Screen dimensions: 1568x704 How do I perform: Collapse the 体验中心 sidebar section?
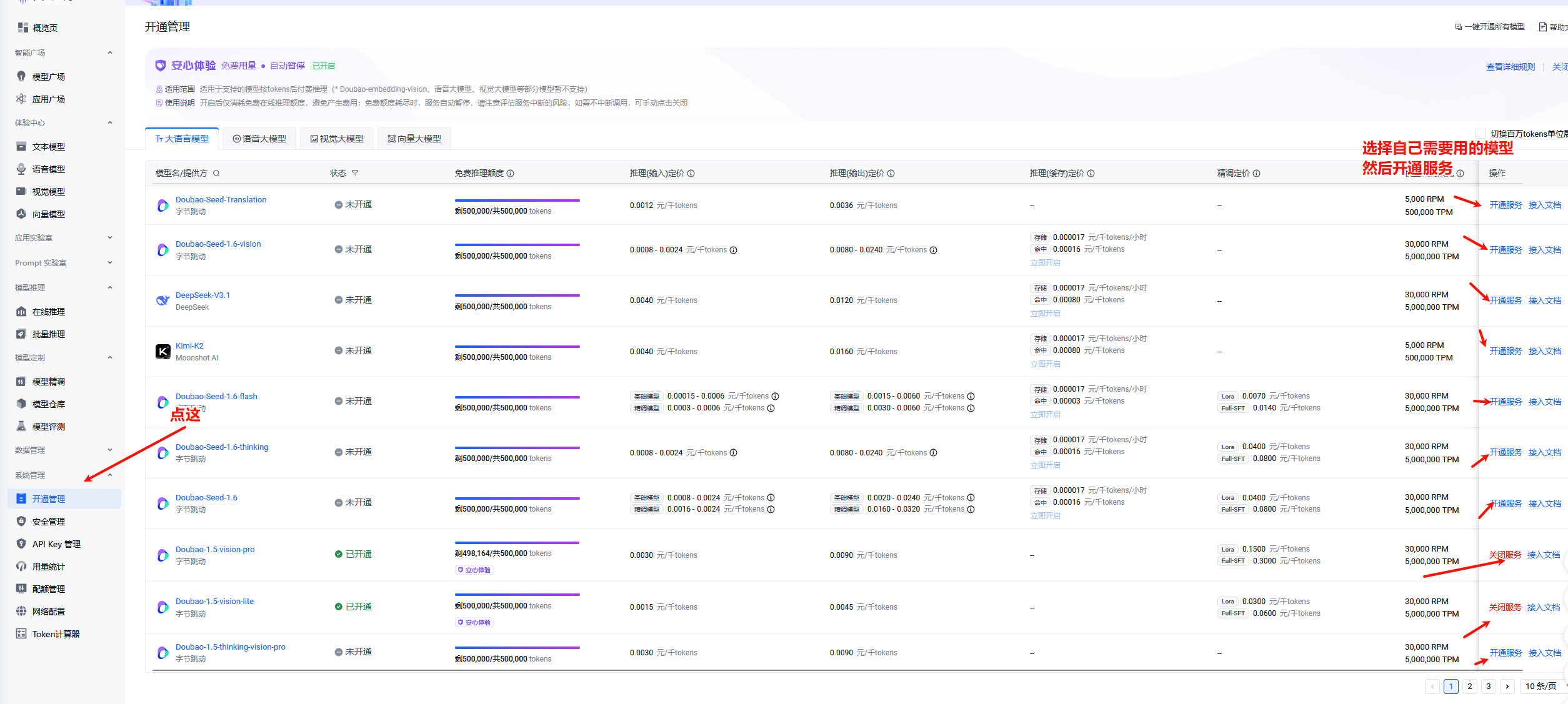[110, 123]
